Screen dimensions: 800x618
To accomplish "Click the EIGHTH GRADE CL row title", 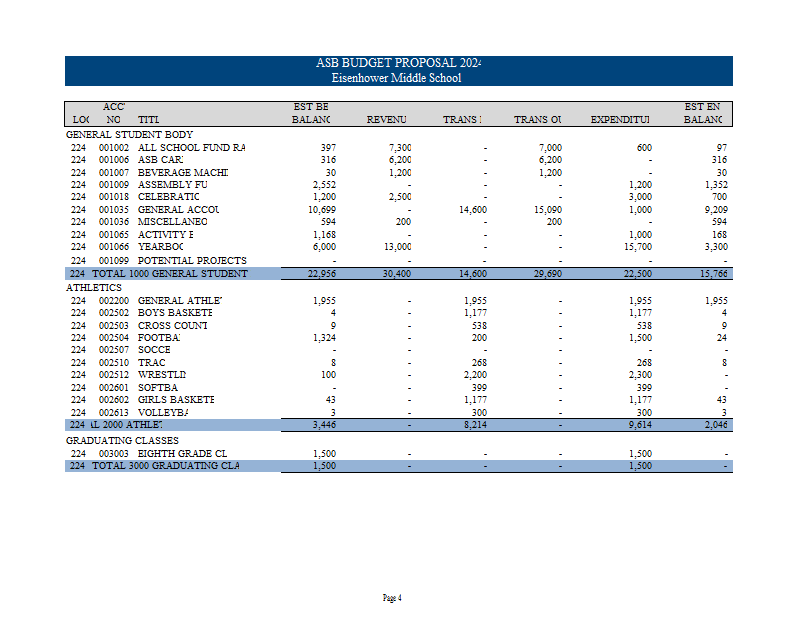I will (x=183, y=454).
